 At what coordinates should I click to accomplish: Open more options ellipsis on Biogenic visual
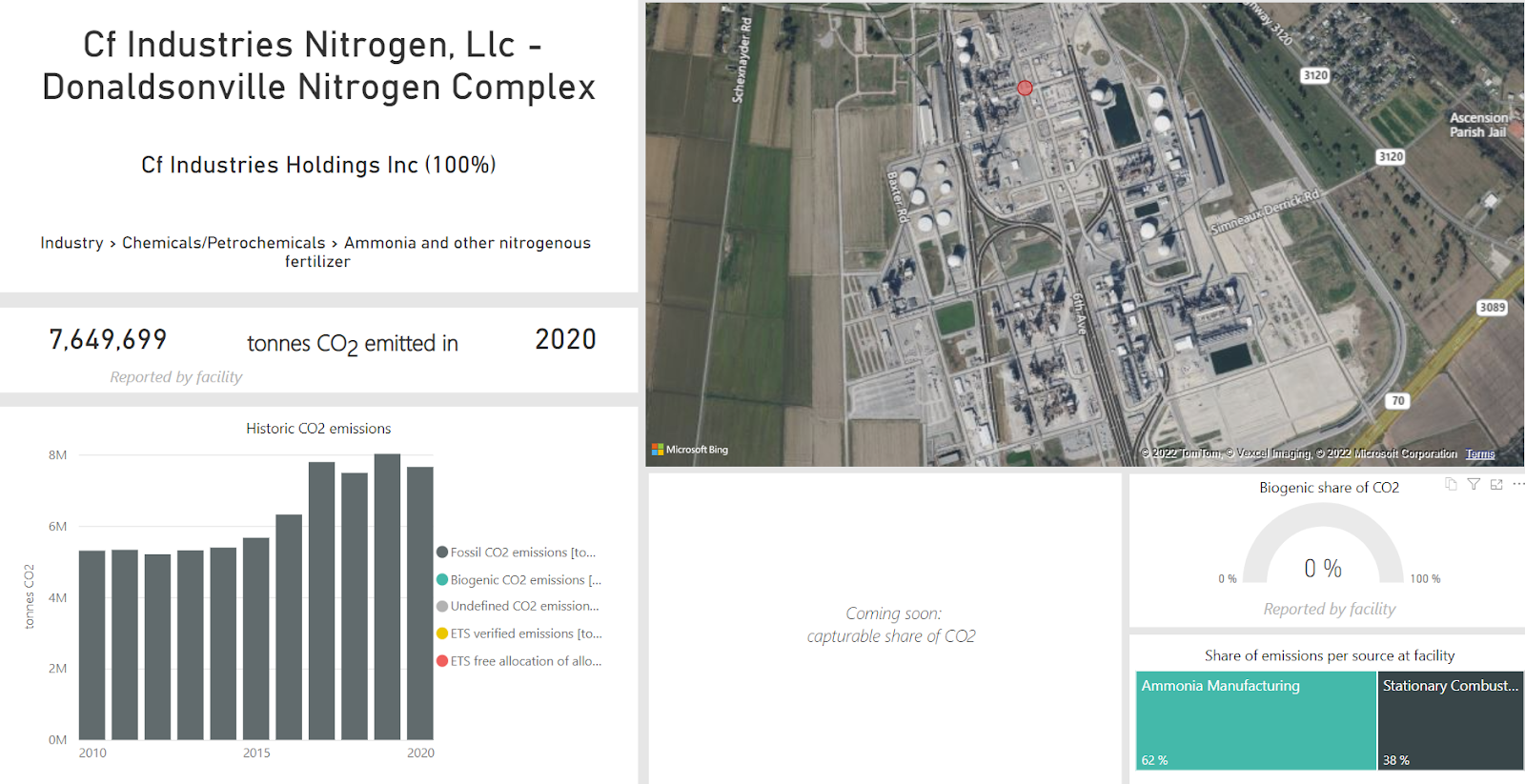(1518, 484)
